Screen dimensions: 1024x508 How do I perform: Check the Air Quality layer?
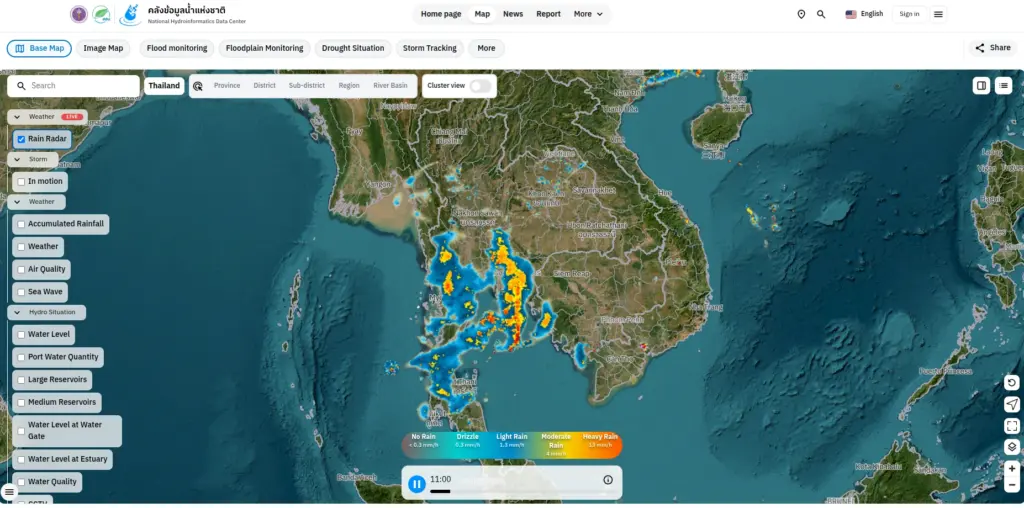[x=22, y=270]
